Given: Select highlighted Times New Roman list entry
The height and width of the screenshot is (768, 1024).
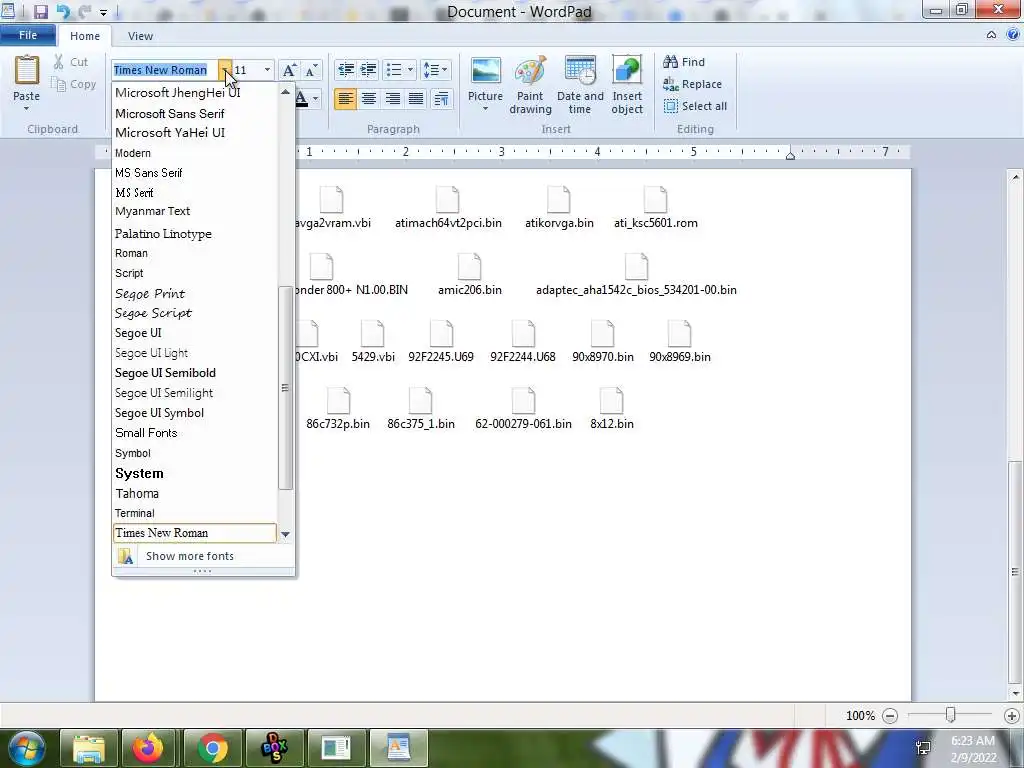Looking at the screenshot, I should tap(195, 533).
